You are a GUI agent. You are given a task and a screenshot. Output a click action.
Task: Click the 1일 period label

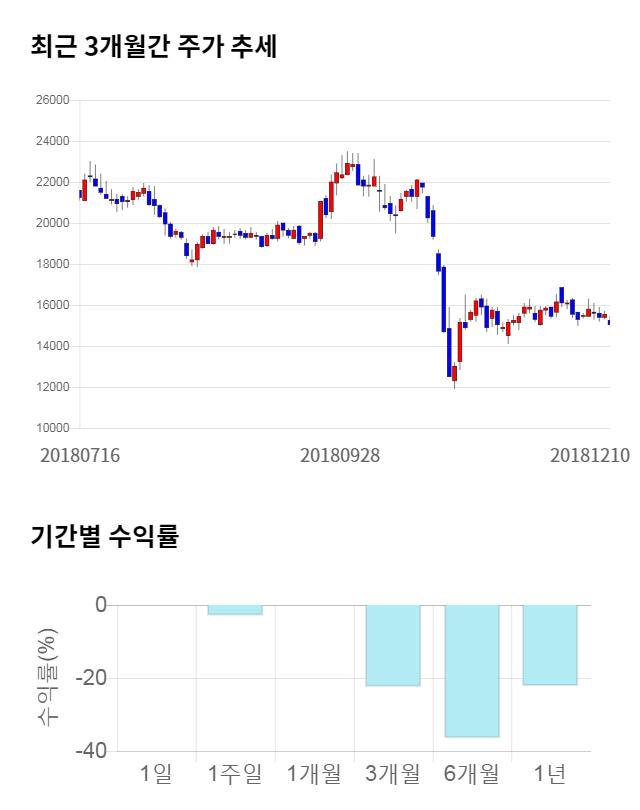point(156,773)
